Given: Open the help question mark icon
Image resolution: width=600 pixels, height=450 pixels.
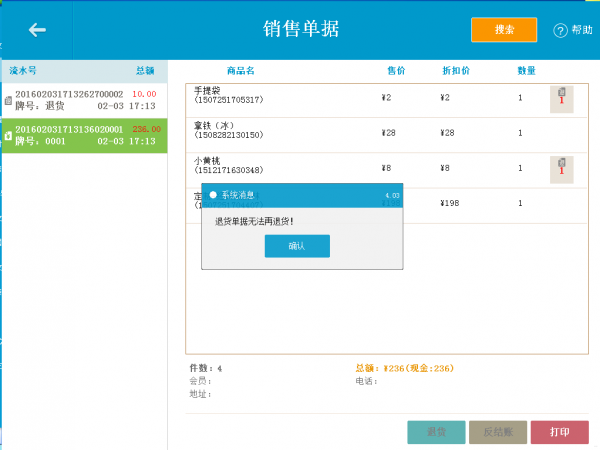Looking at the screenshot, I should pos(560,30).
